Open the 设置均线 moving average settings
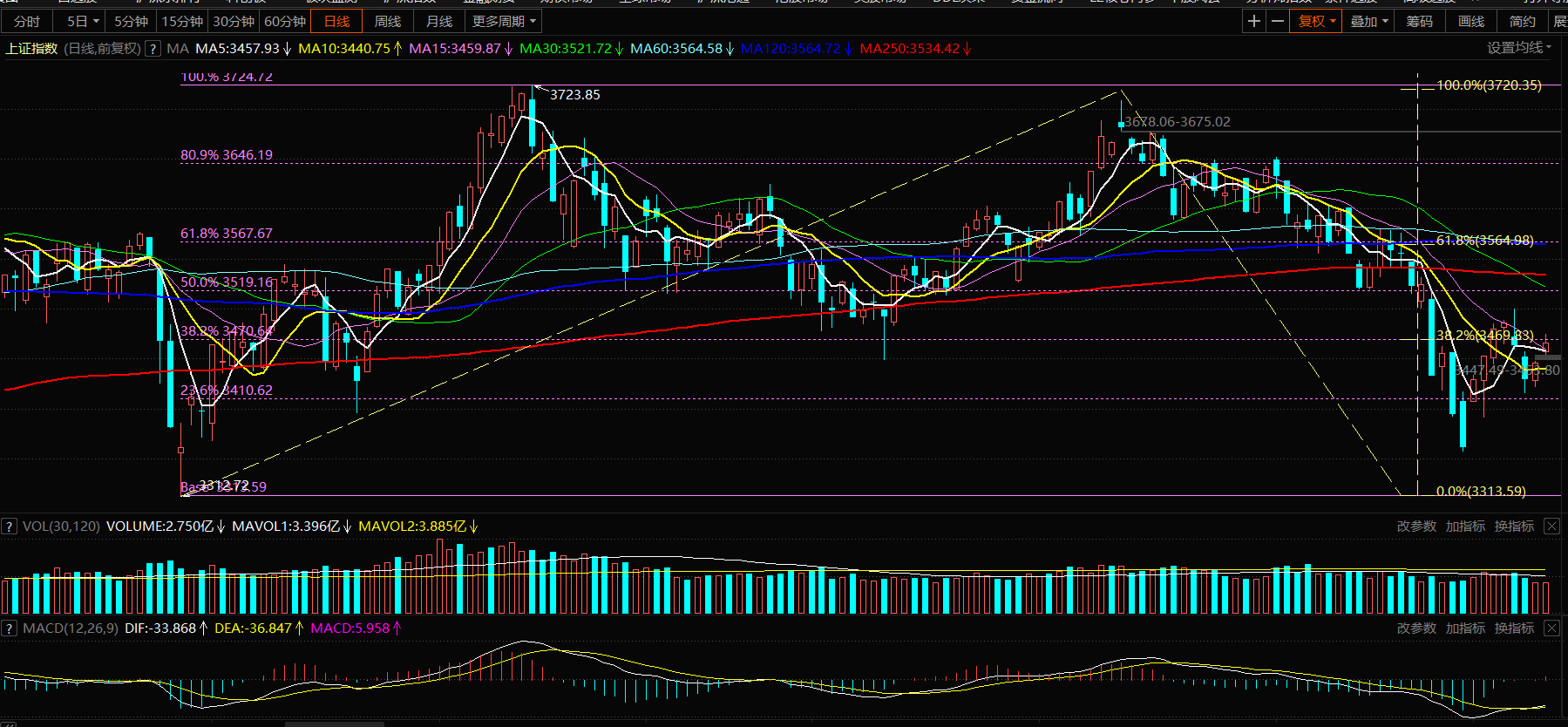Screen dimensions: 1568x727 1519,48
